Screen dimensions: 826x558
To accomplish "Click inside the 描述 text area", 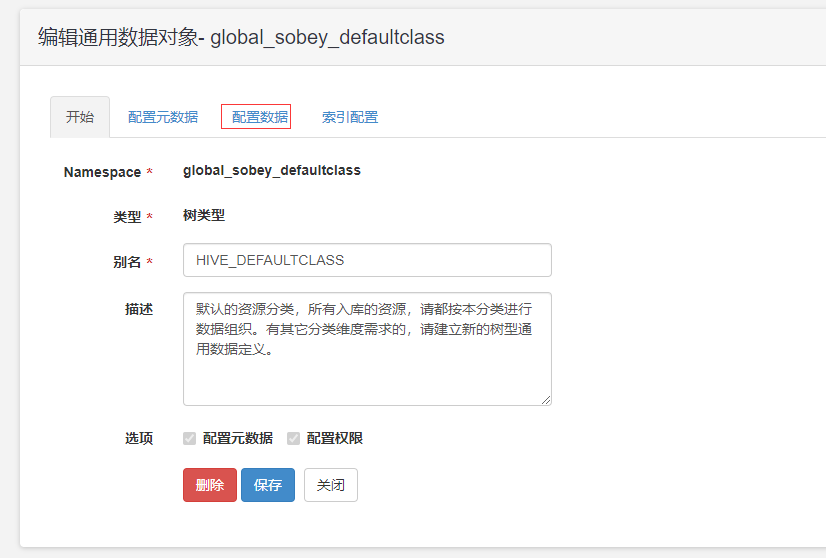I will [367, 349].
